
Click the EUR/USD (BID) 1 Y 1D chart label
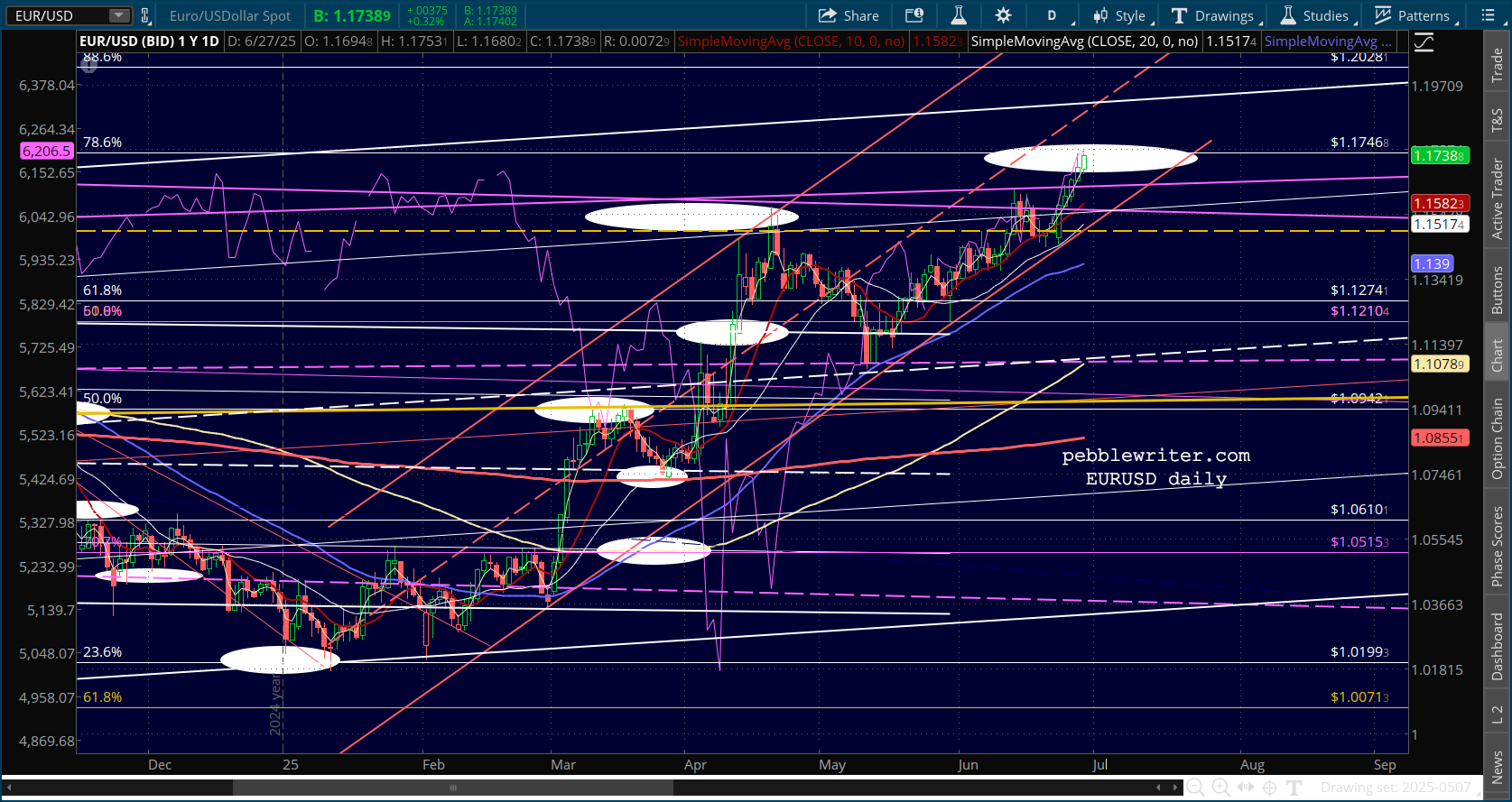pos(149,41)
